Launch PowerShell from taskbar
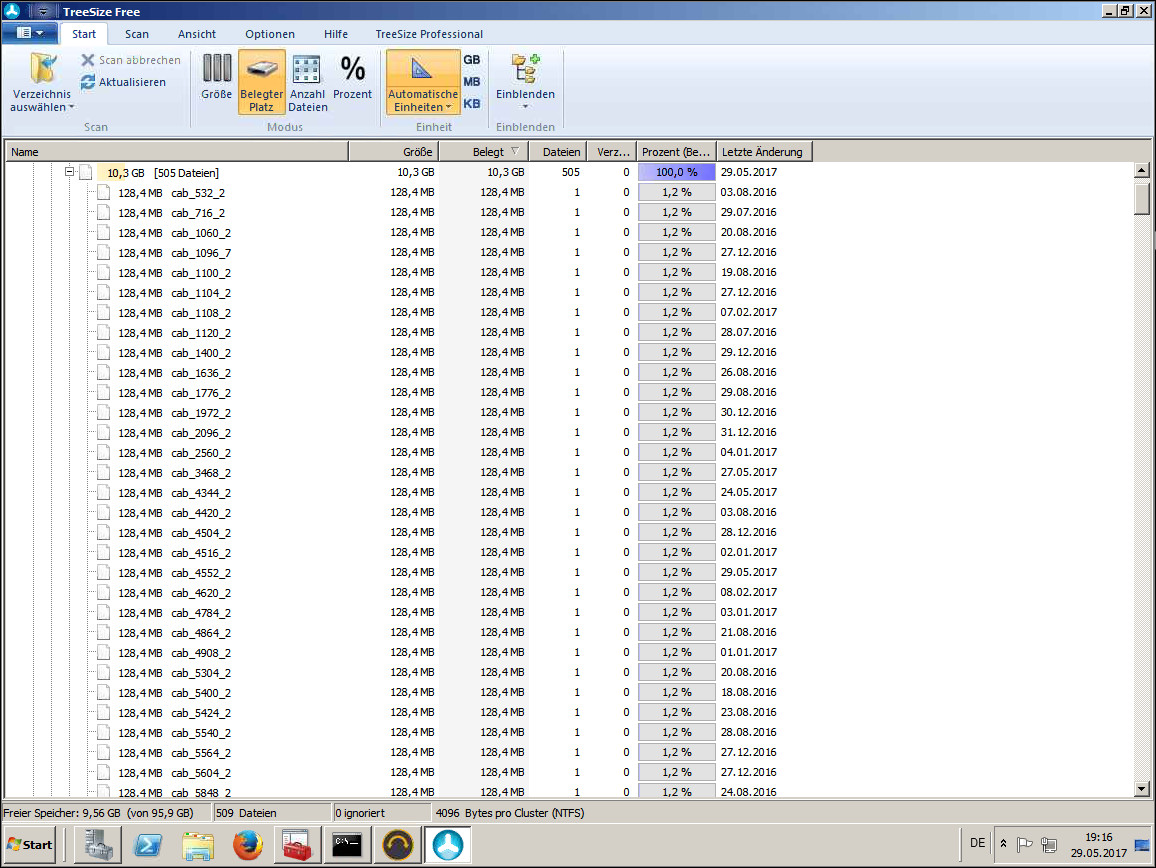1156x868 pixels. [x=148, y=845]
